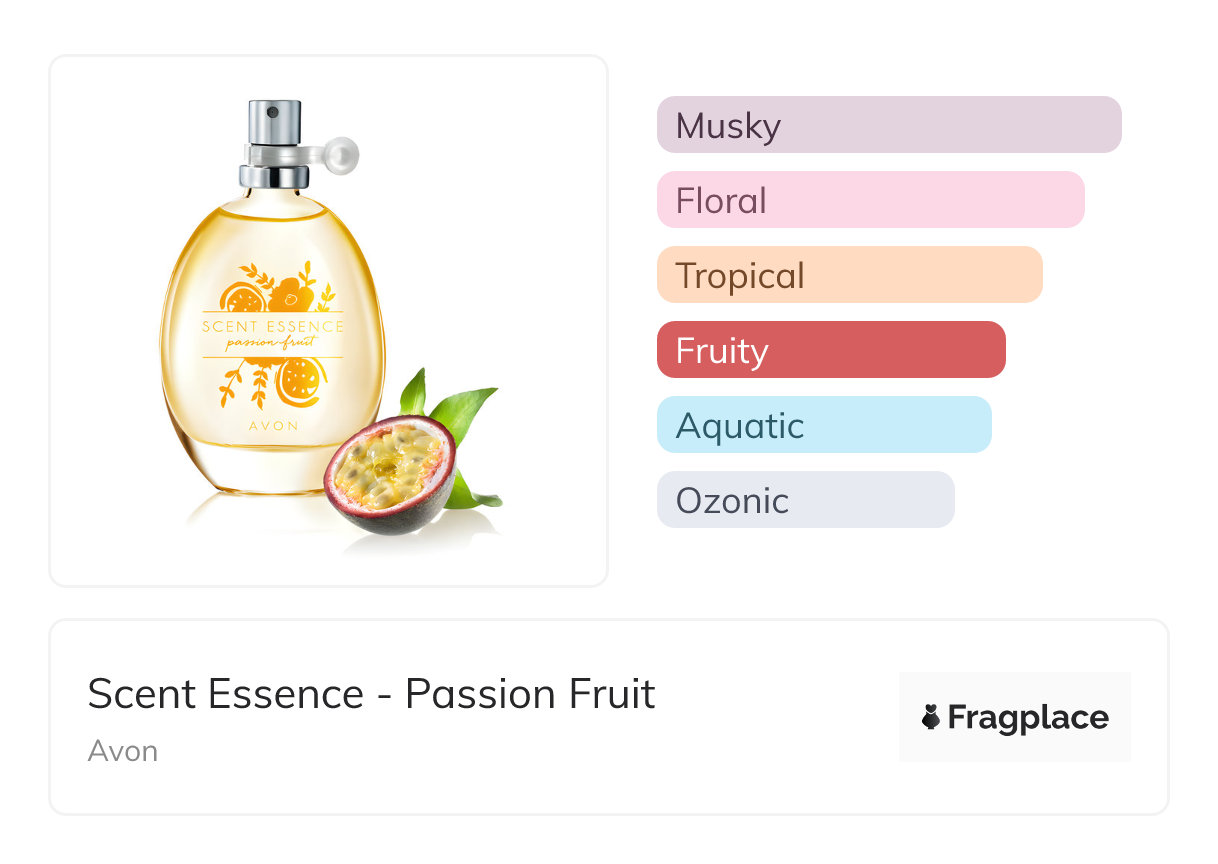Image resolution: width=1218 pixels, height=864 pixels.
Task: Click the Musky label text
Action: 728,126
